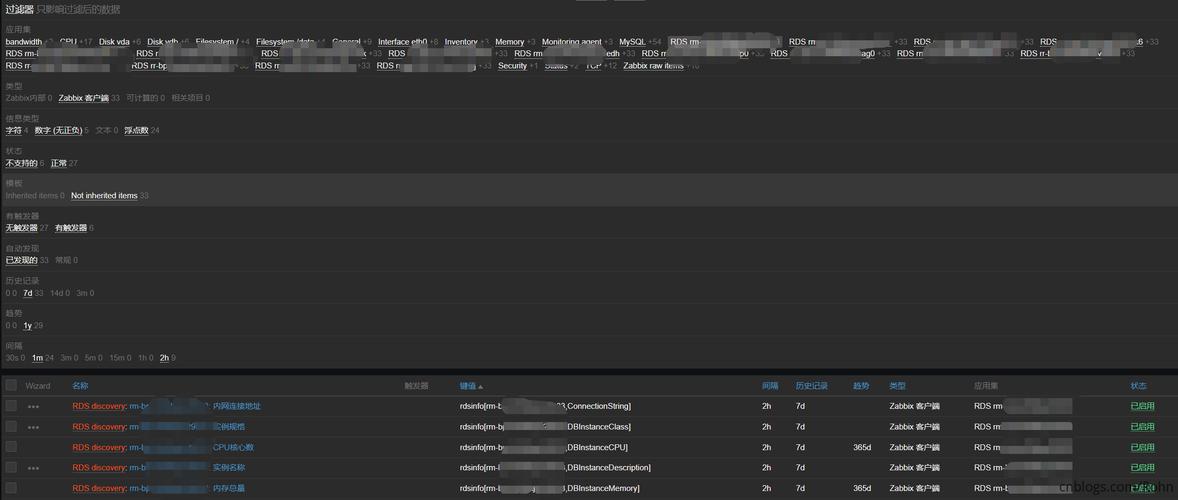Sort table by 键值 column

coord(471,386)
